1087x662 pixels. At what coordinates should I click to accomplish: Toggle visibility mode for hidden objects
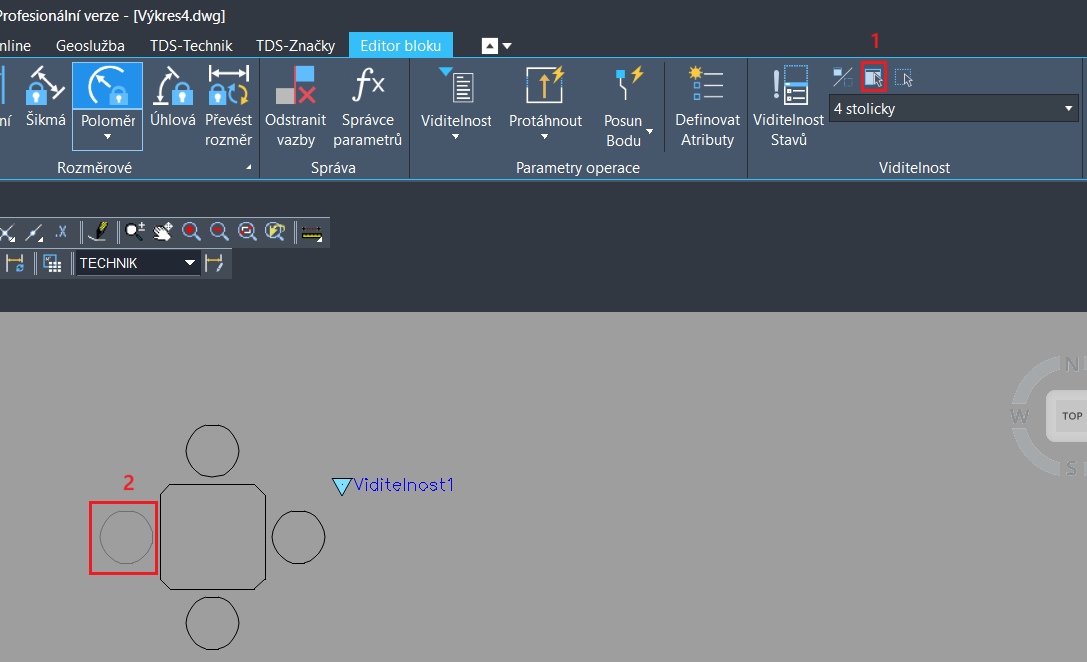(x=843, y=77)
